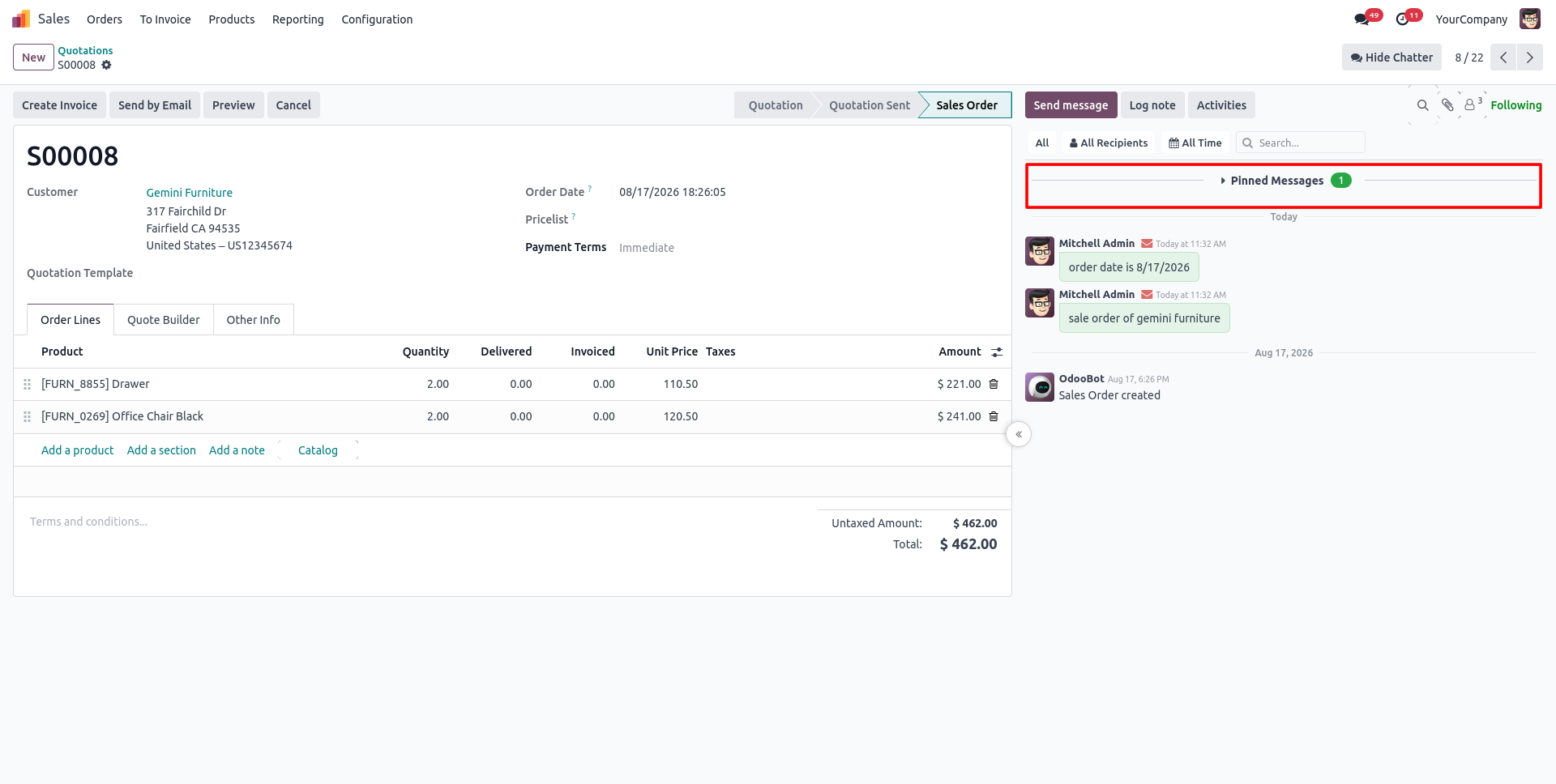Open the Reporting menu
The image size is (1556, 784).
pyautogui.click(x=297, y=19)
